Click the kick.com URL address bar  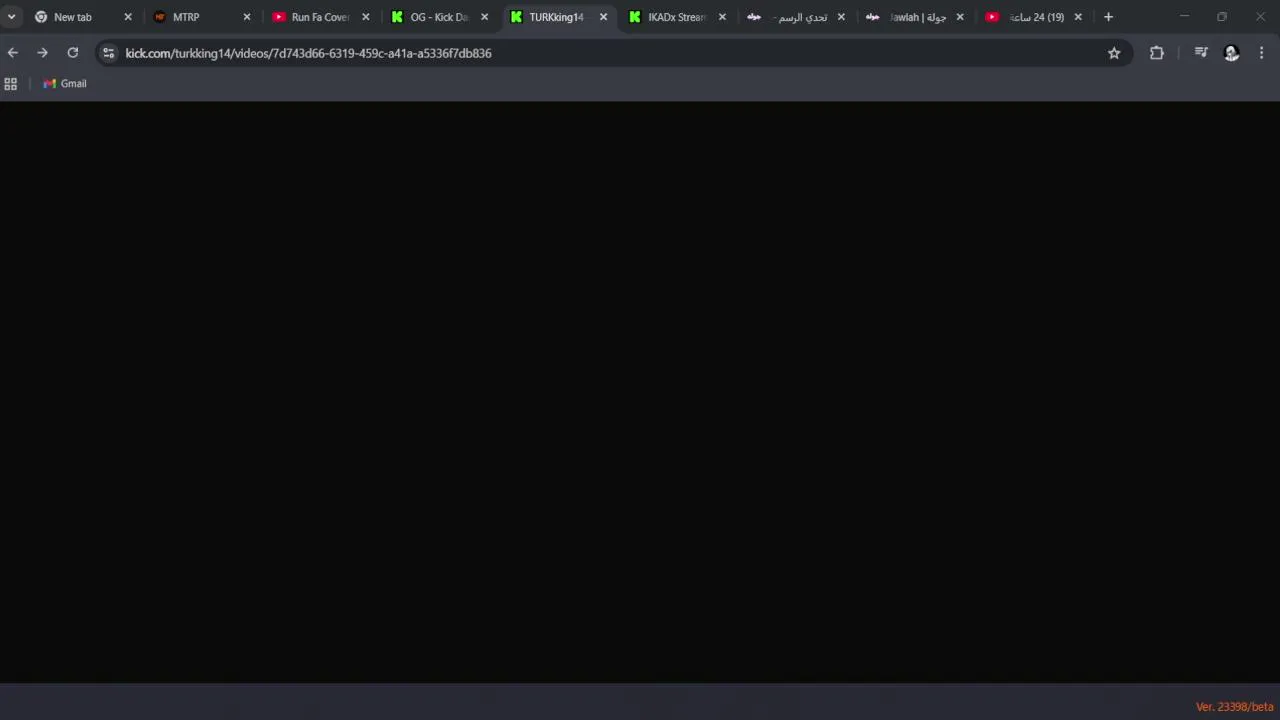tap(614, 53)
